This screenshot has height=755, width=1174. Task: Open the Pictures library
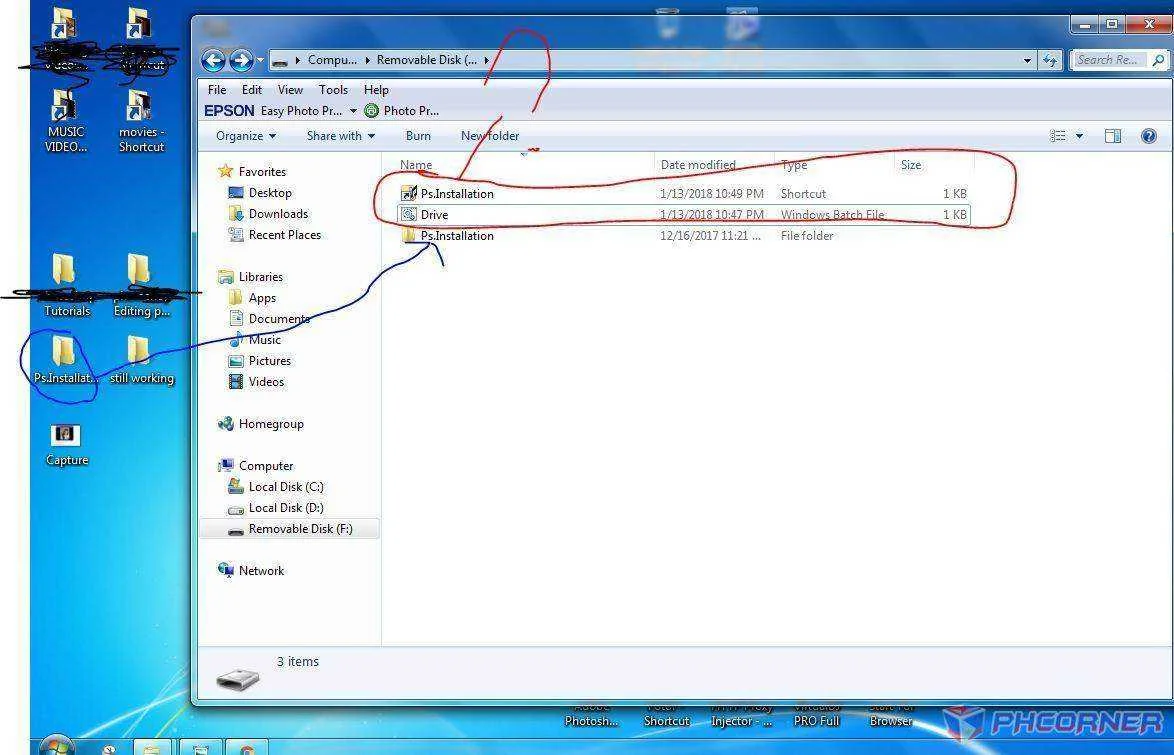(x=270, y=361)
